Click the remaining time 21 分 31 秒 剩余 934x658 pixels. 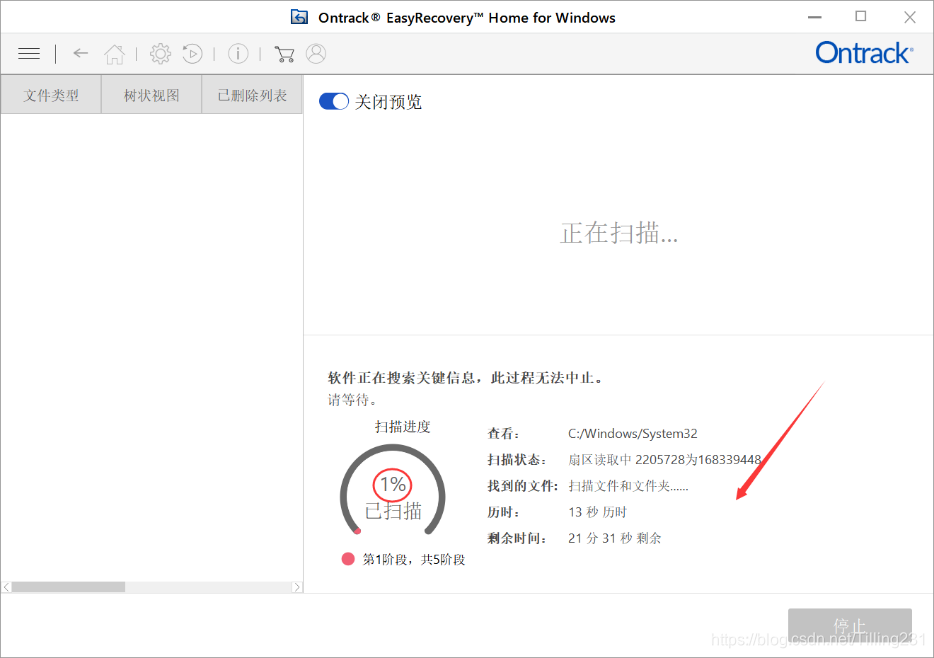coord(615,538)
